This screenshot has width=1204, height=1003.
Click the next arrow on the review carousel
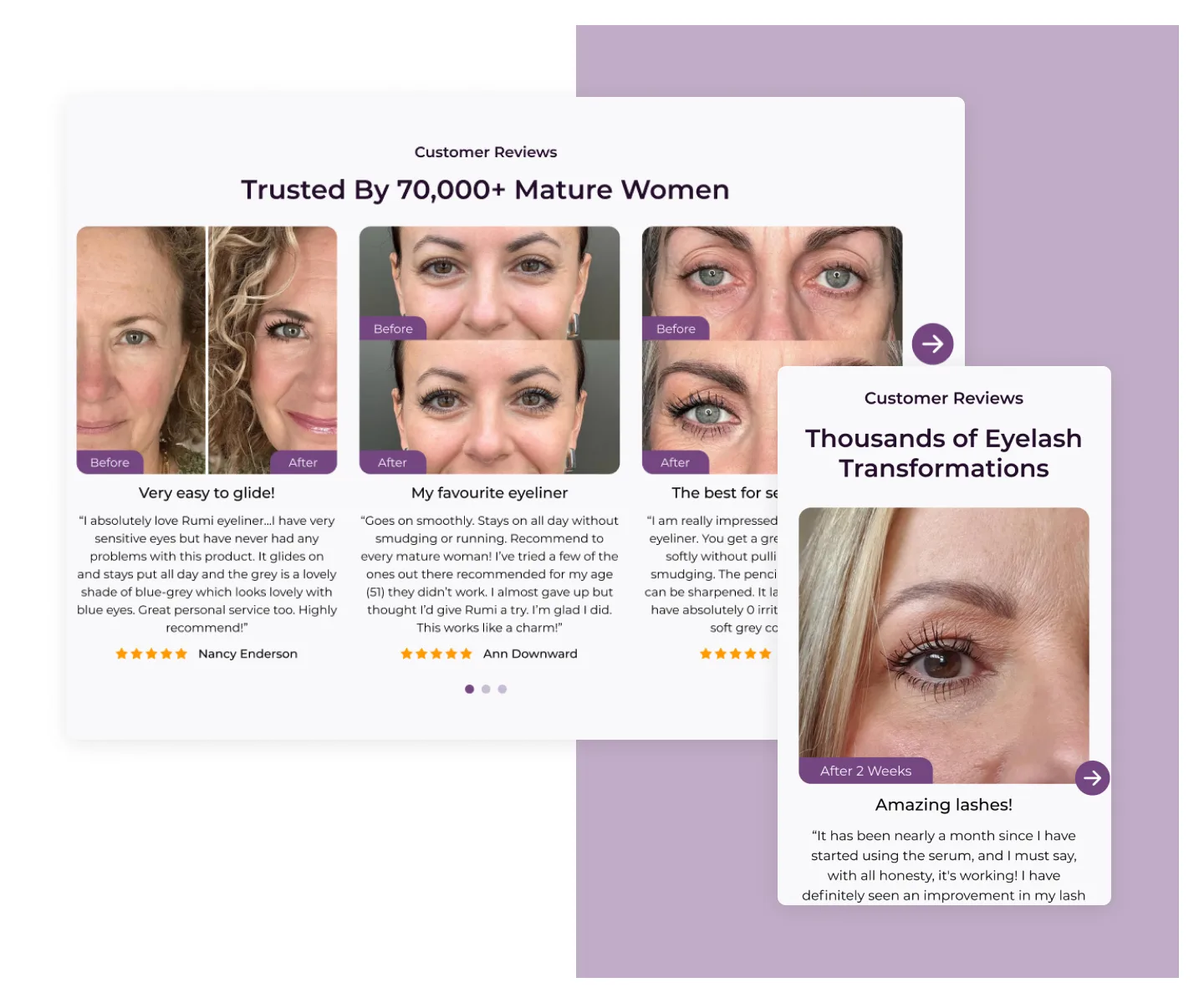pos(932,344)
